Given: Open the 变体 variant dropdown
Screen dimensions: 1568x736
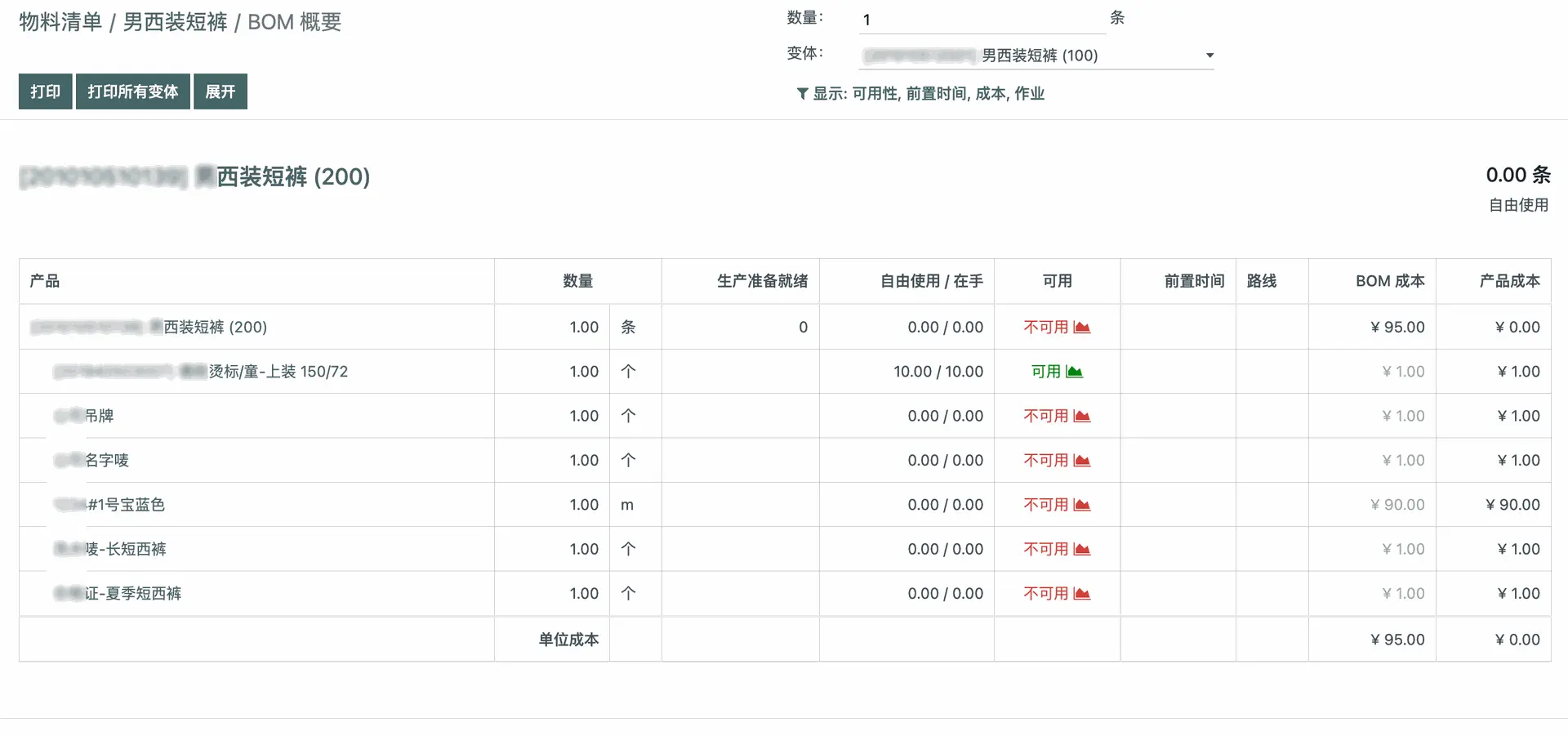Looking at the screenshot, I should [1036, 56].
